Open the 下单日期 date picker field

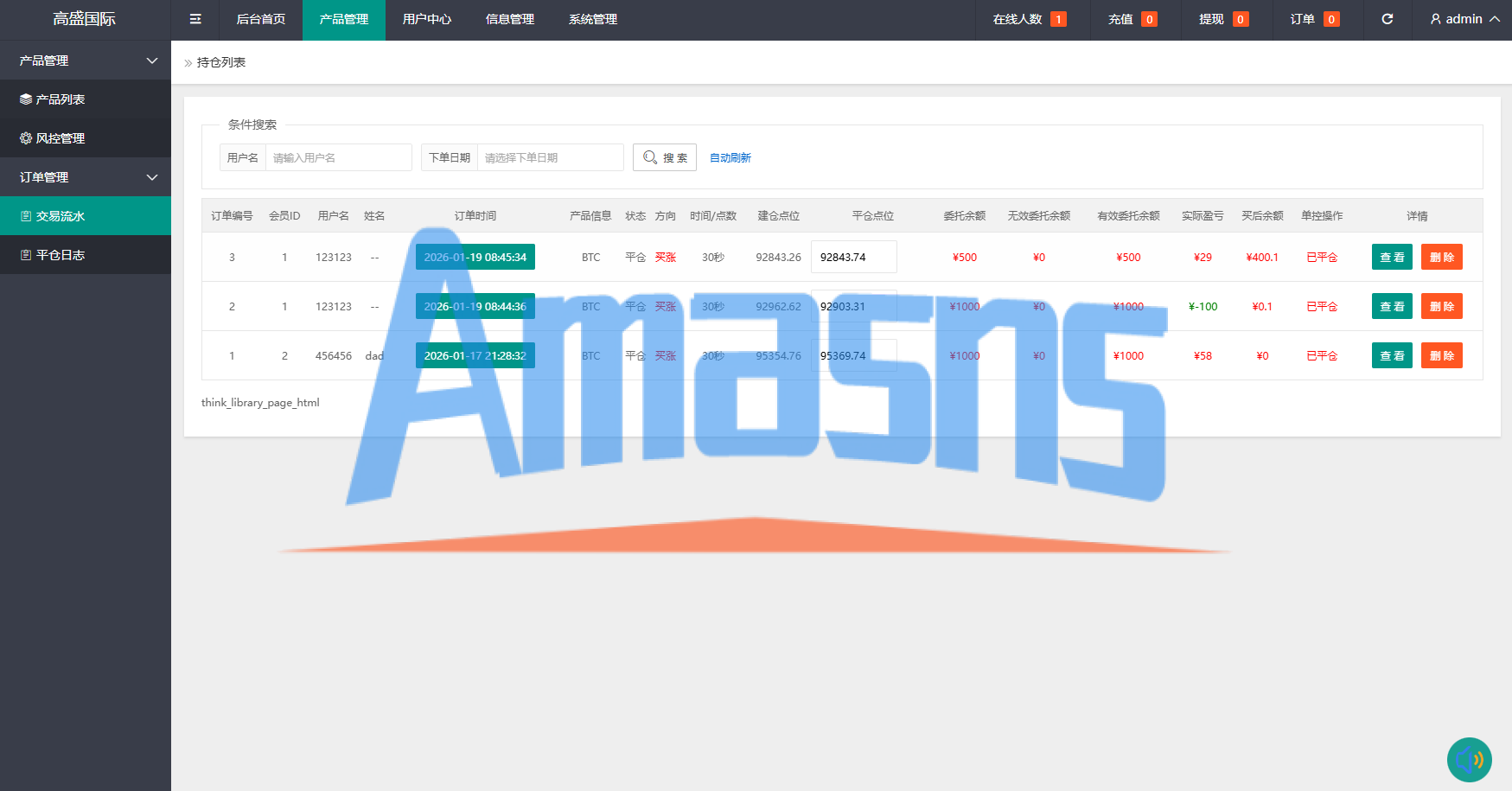click(550, 157)
